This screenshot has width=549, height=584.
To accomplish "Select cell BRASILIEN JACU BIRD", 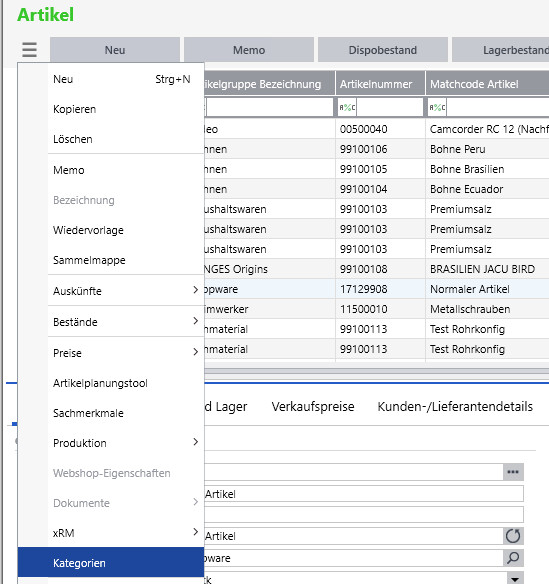I will 488,269.
